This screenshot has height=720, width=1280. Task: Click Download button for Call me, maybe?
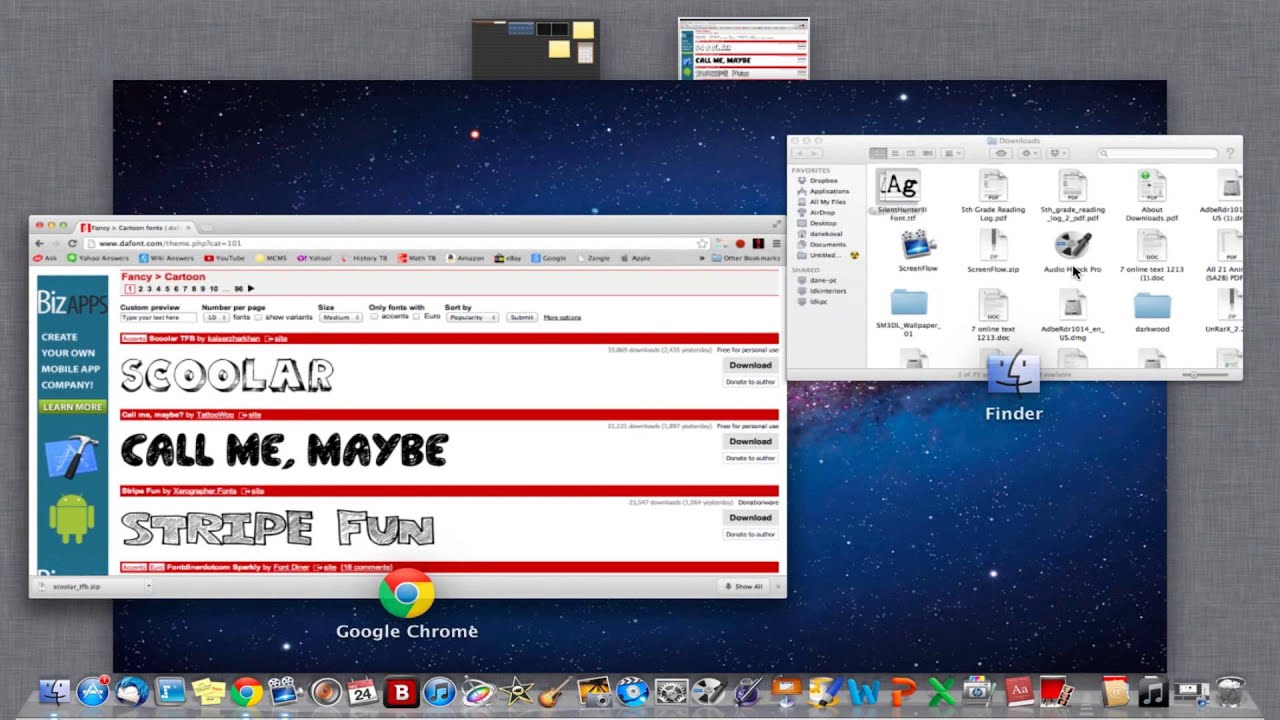[x=750, y=441]
